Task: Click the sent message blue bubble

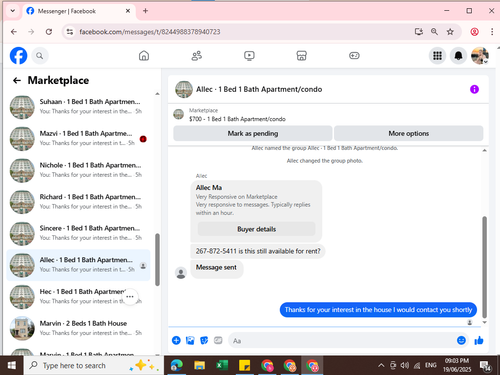Action: 378,310
